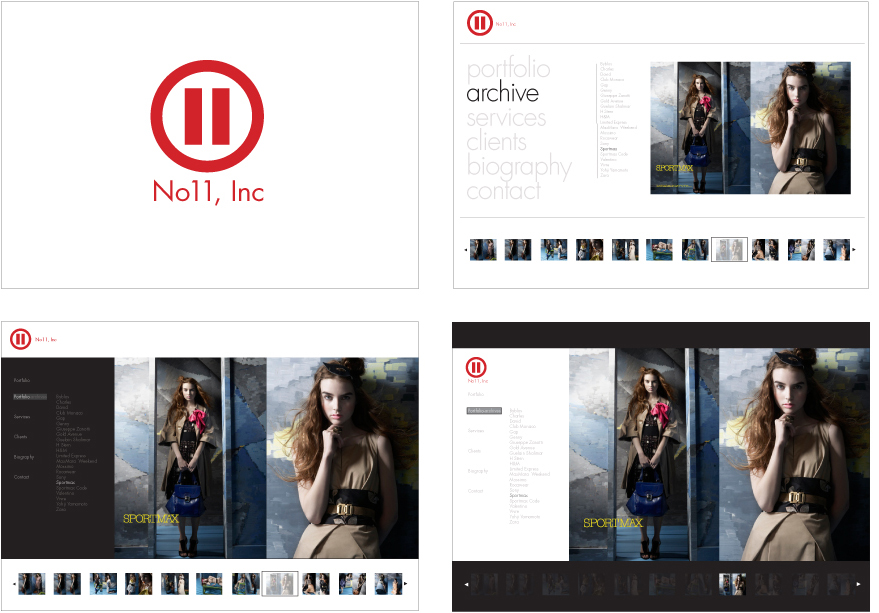879x613 pixels.
Task: Open the large 'clients' menu item
Action: [496, 142]
